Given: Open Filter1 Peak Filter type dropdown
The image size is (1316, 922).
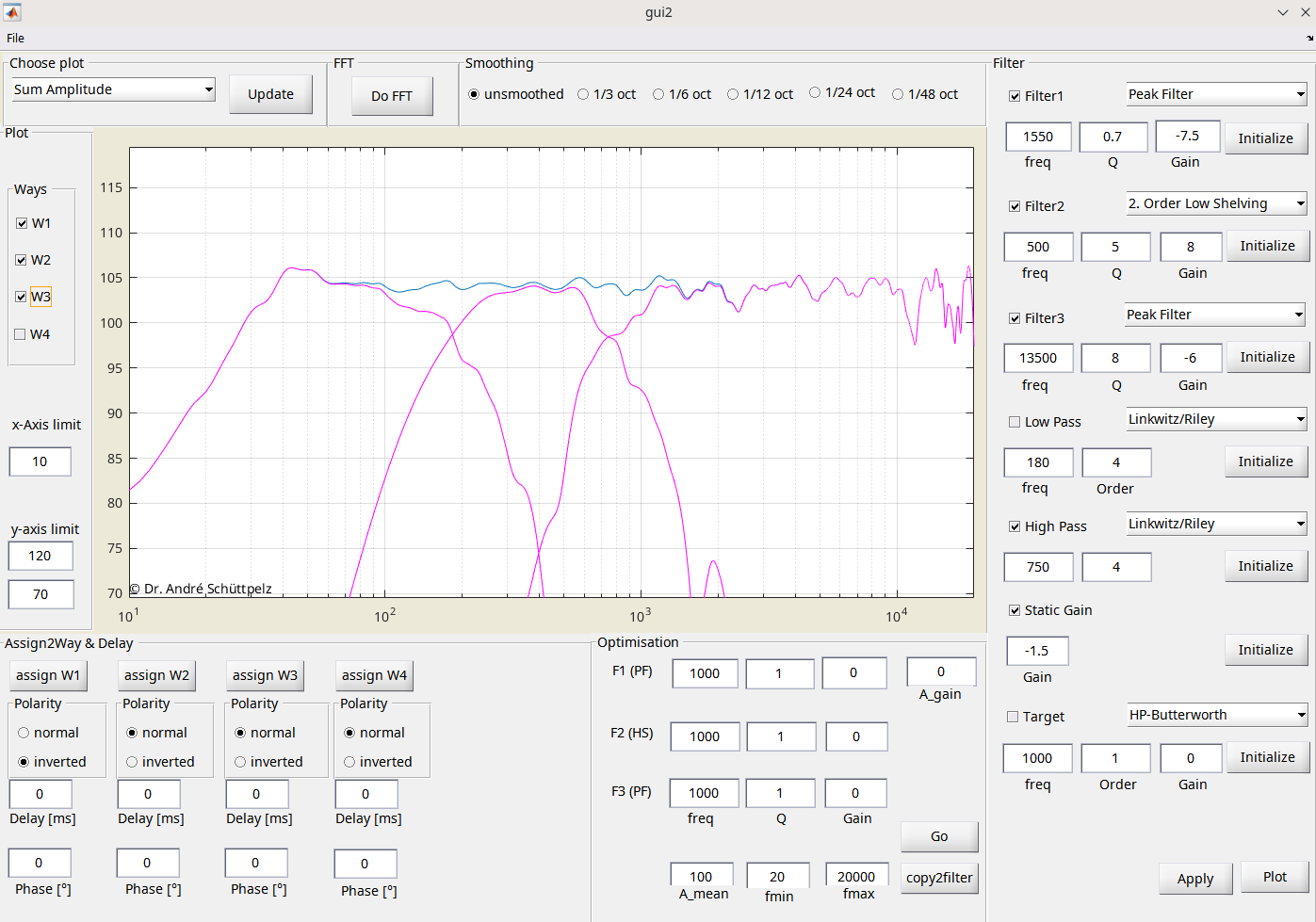Looking at the screenshot, I should tap(1216, 94).
